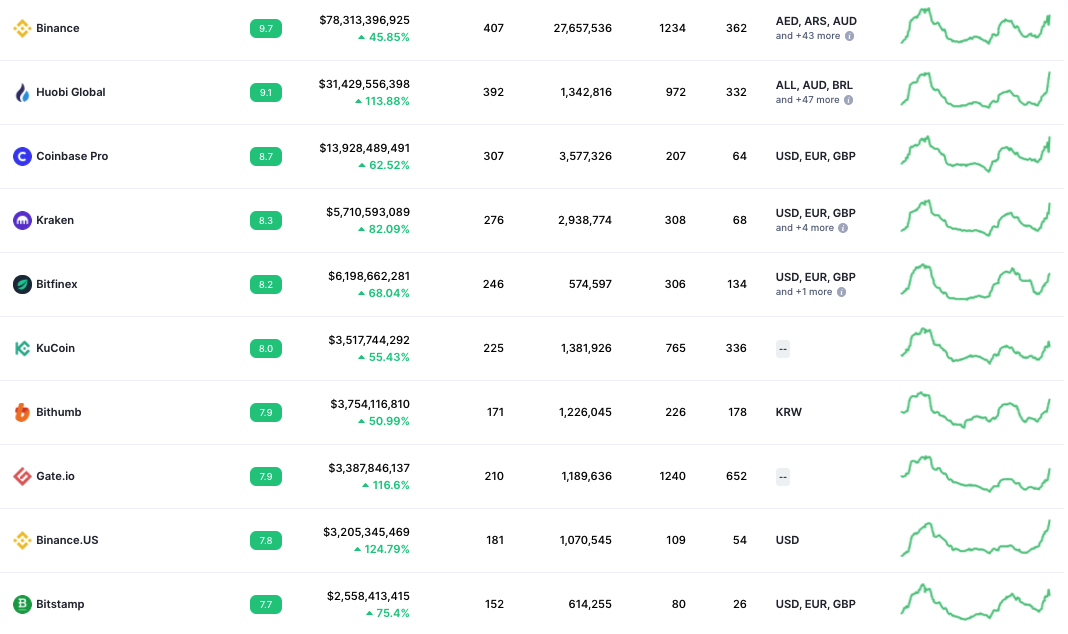Show Kraken's 'and +4 more' fiat list

pyautogui.click(x=804, y=228)
